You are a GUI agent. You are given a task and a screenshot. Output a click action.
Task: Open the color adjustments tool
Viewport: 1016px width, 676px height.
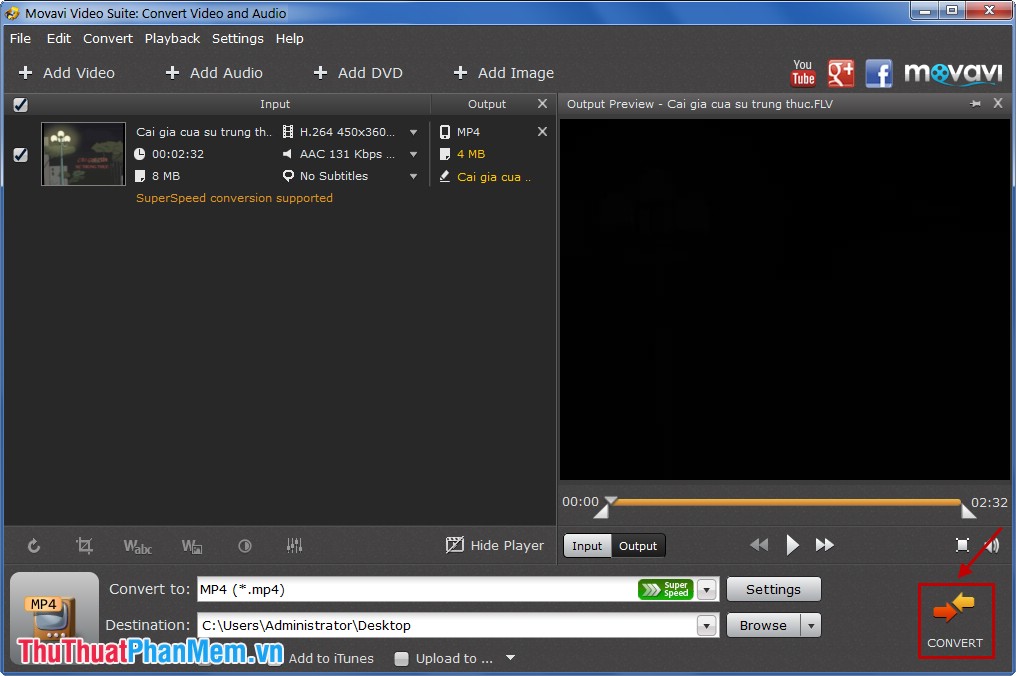[x=245, y=546]
